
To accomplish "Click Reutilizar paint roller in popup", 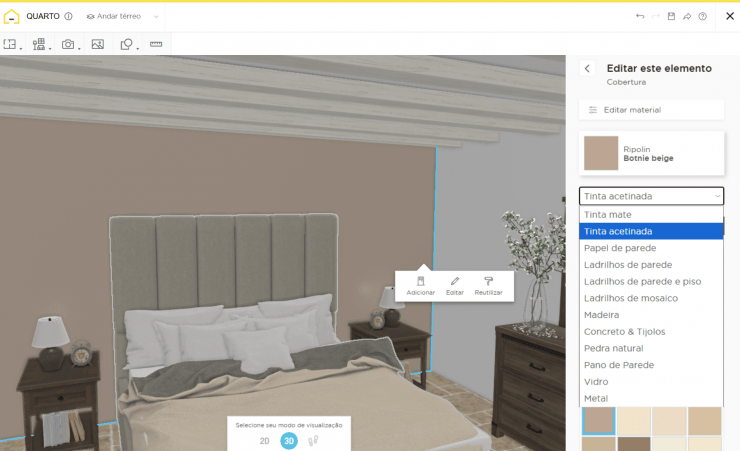I will click(488, 286).
